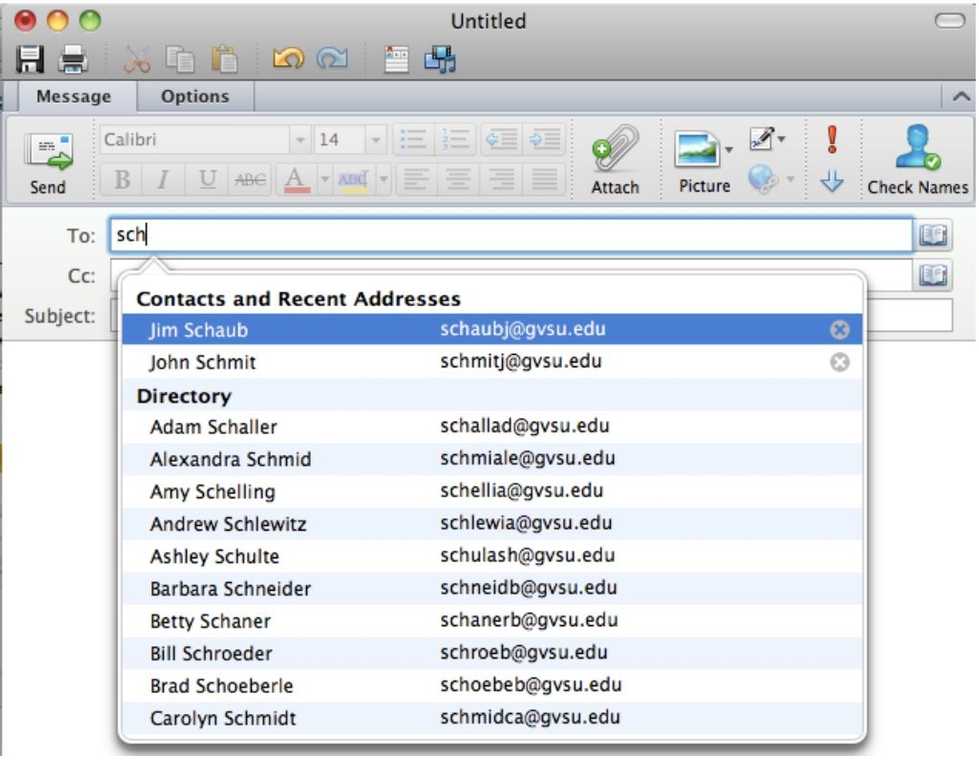This screenshot has height=762, width=979.
Task: Toggle Italic text formatting
Action: (164, 180)
